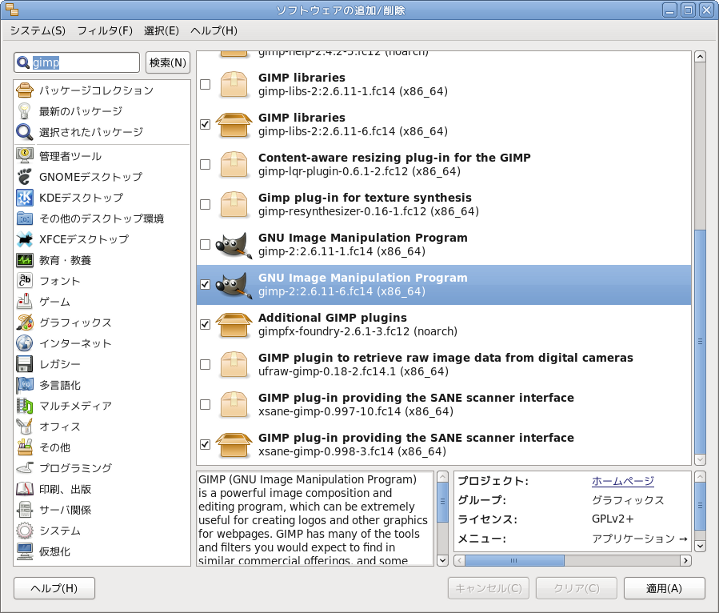
Task: Select the 多言語化 flag icon
Action: coord(25,385)
